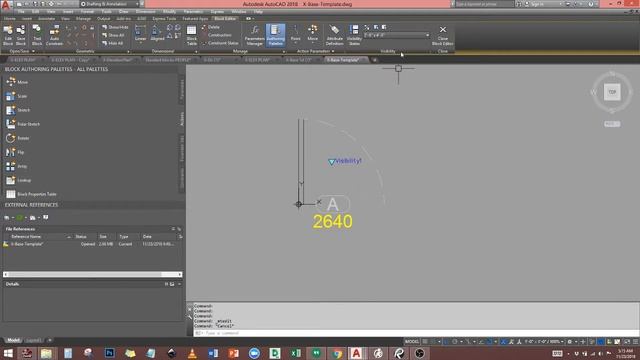The height and width of the screenshot is (360, 640).
Task: Switch to the Annotate ribbon tab
Action: tap(46, 19)
